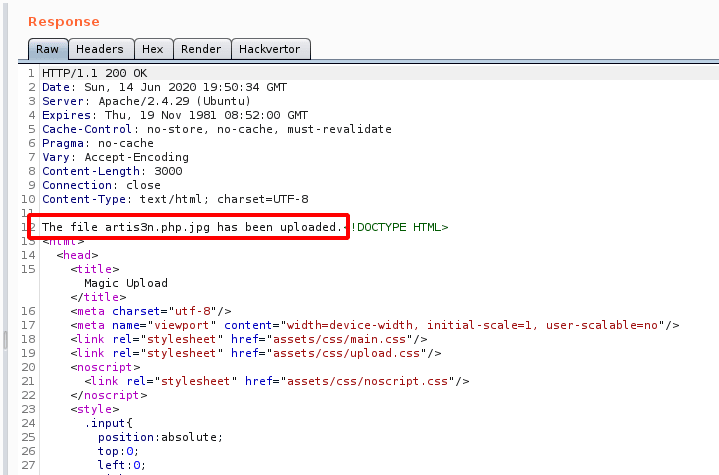Click the 'Magic Upload' title text
The height and width of the screenshot is (475, 719).
(x=126, y=283)
